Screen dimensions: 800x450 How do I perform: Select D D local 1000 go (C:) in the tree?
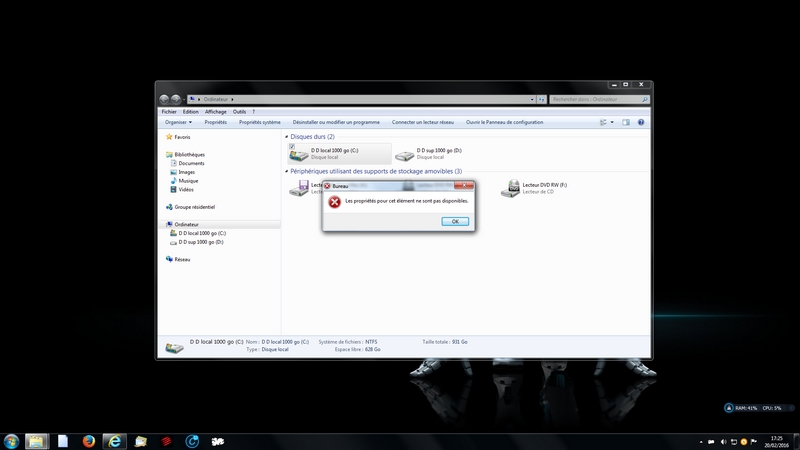202,233
